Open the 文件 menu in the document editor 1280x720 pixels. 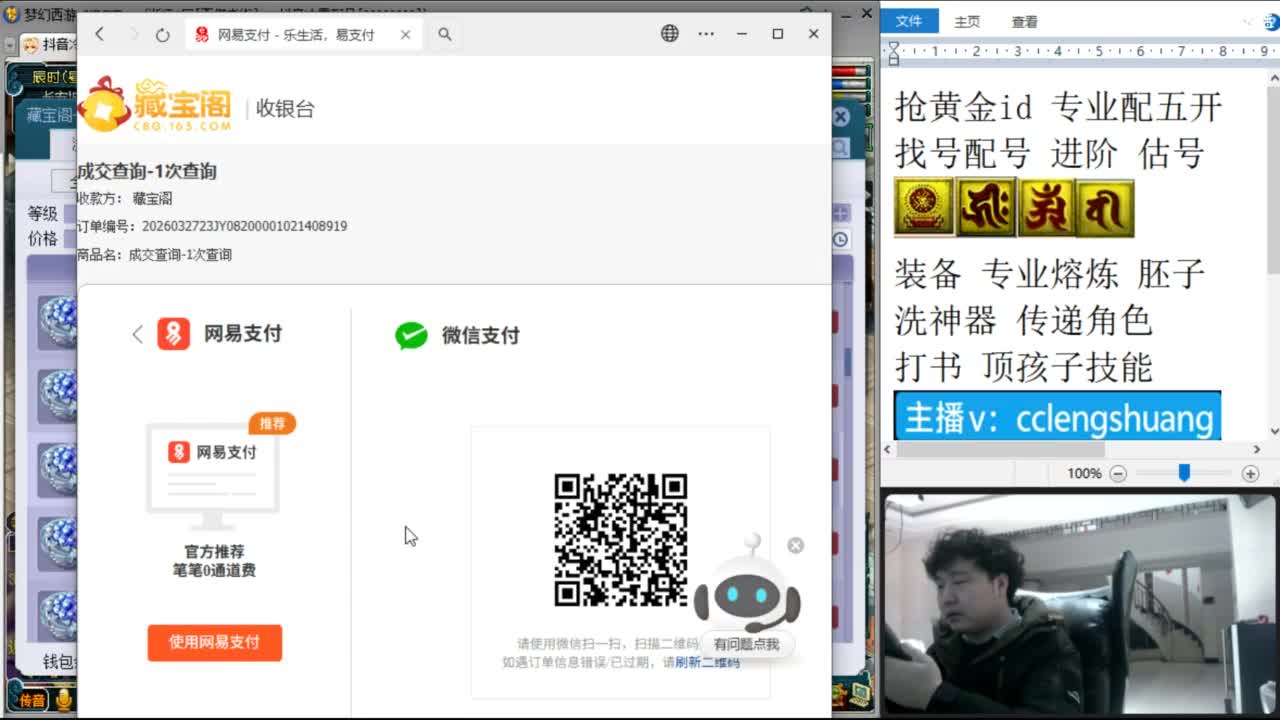click(x=909, y=21)
